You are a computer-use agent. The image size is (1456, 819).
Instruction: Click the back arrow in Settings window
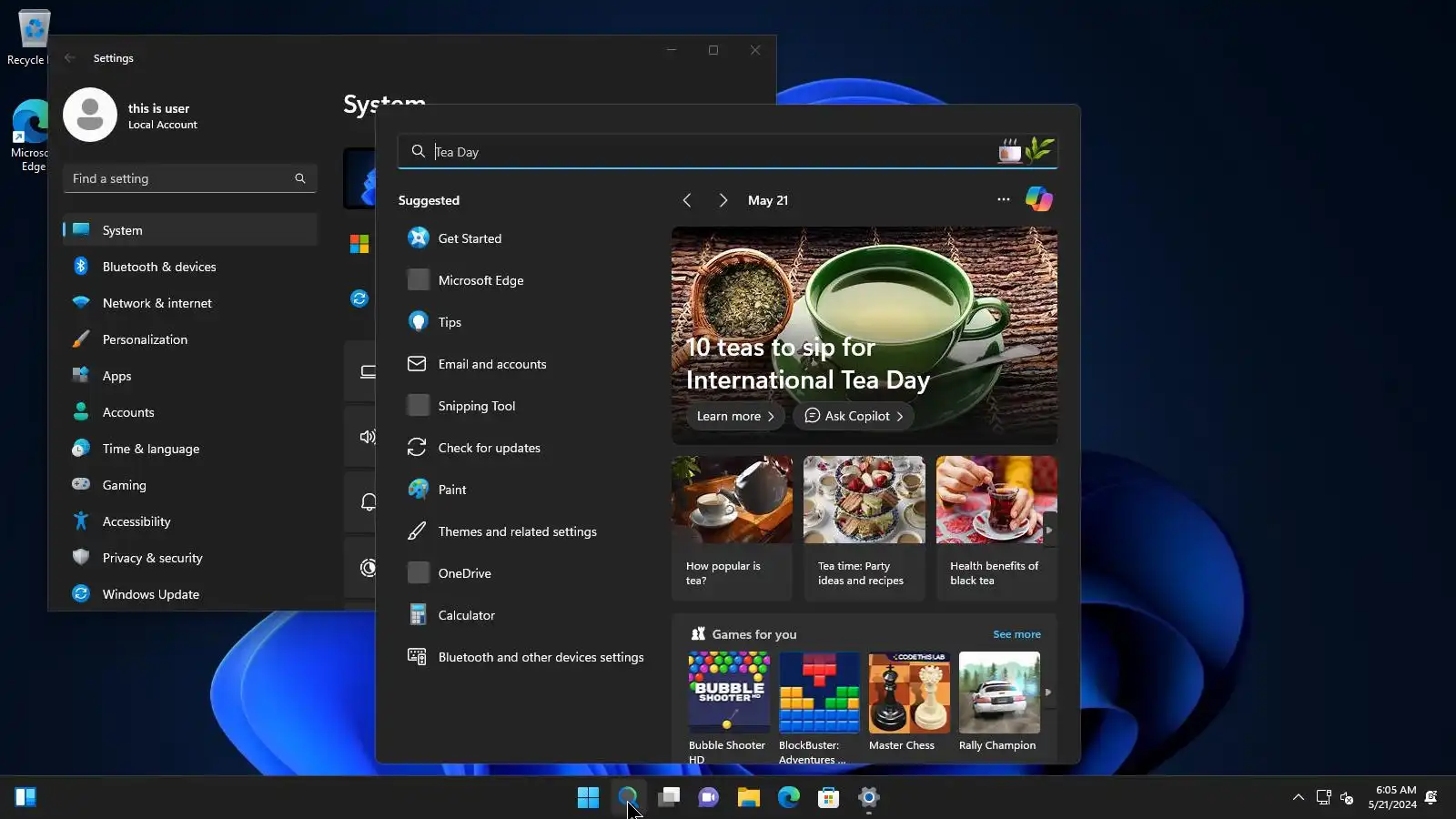click(70, 57)
